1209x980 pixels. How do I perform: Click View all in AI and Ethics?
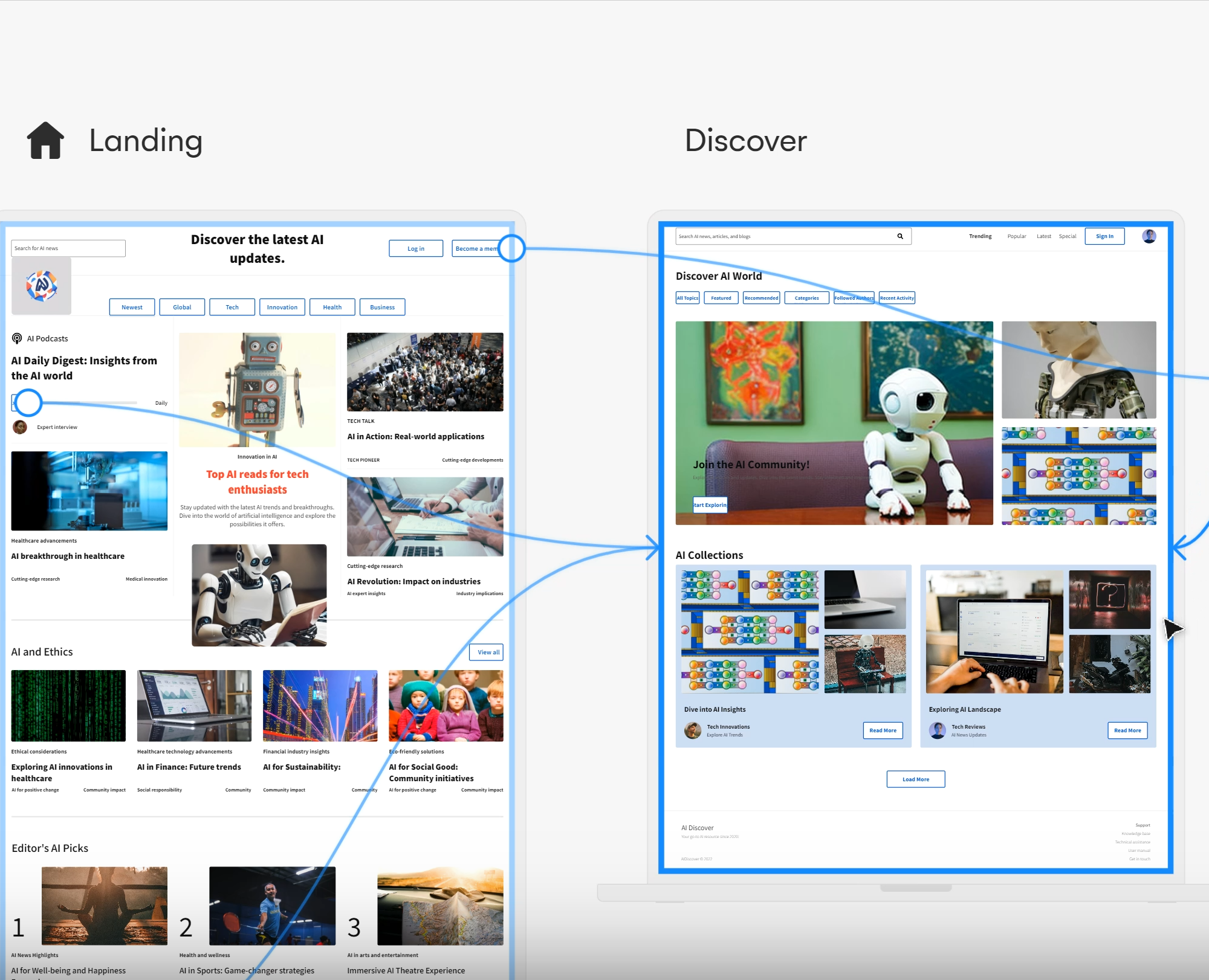[488, 652]
